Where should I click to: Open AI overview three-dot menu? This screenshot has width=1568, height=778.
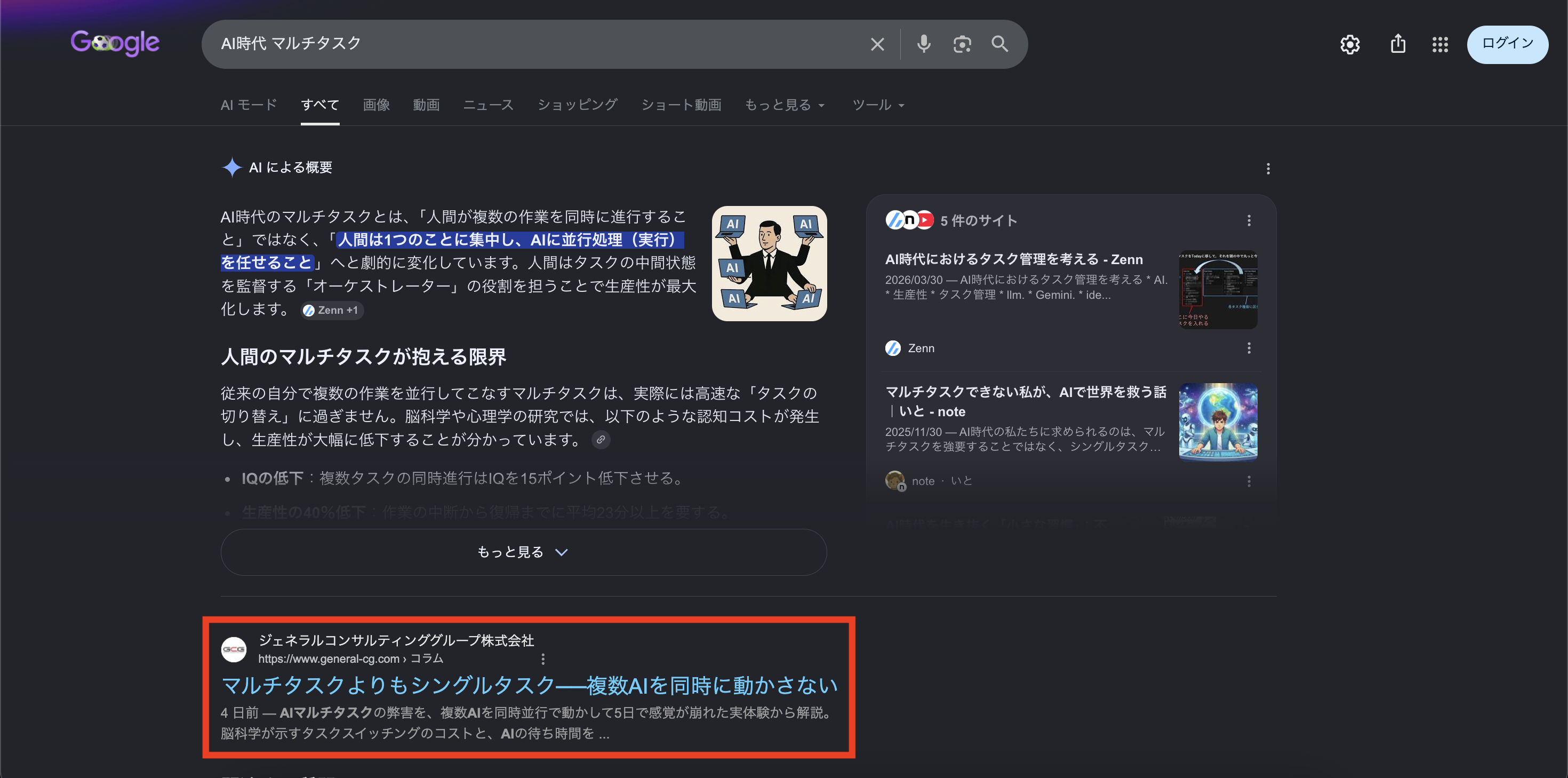tap(1268, 168)
